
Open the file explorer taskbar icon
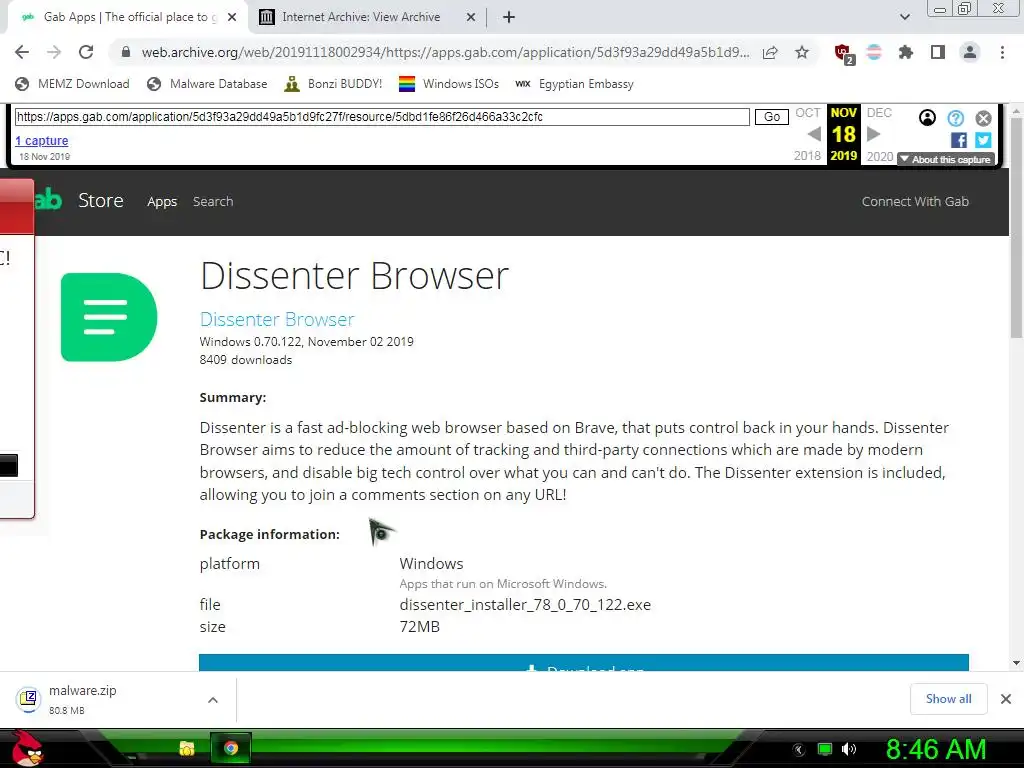pyautogui.click(x=187, y=748)
